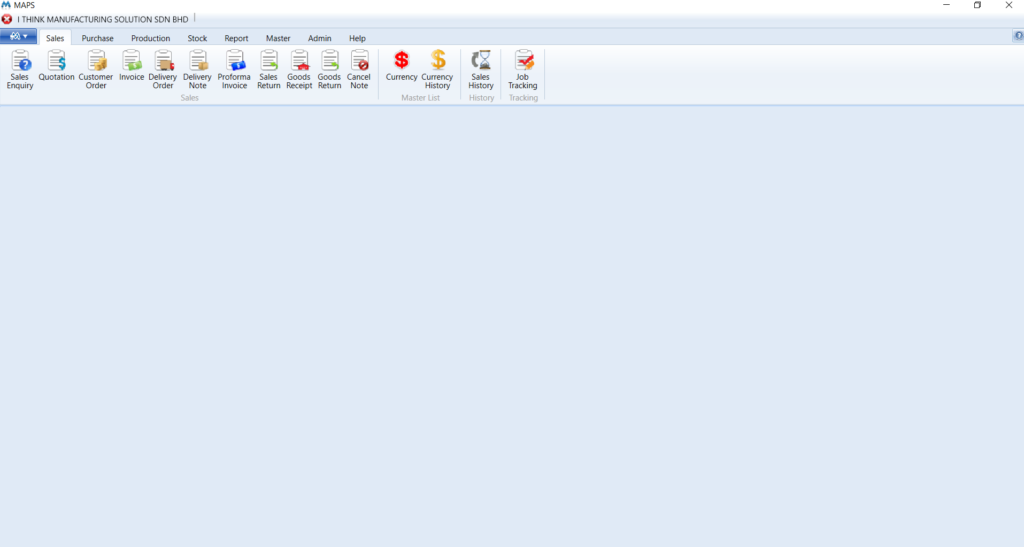Open the Proforma Invoice module
Image resolution: width=1024 pixels, height=547 pixels.
(x=234, y=70)
